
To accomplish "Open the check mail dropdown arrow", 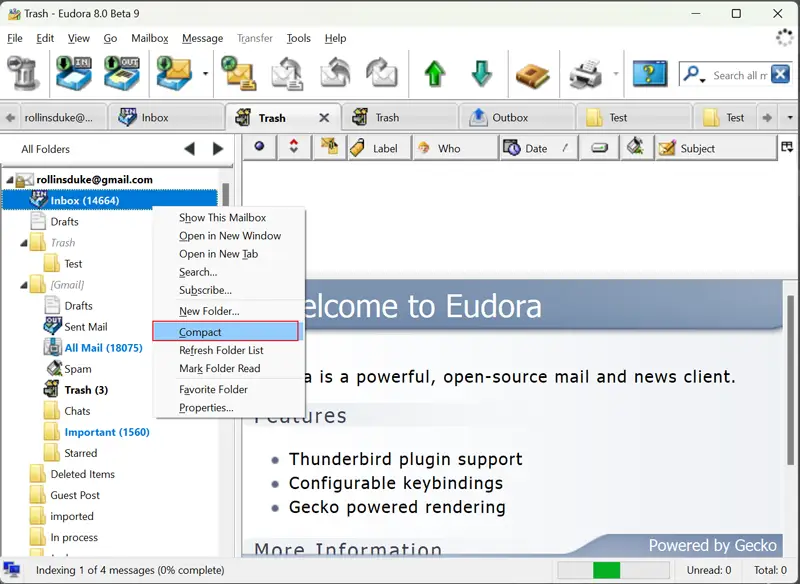I will click(205, 74).
